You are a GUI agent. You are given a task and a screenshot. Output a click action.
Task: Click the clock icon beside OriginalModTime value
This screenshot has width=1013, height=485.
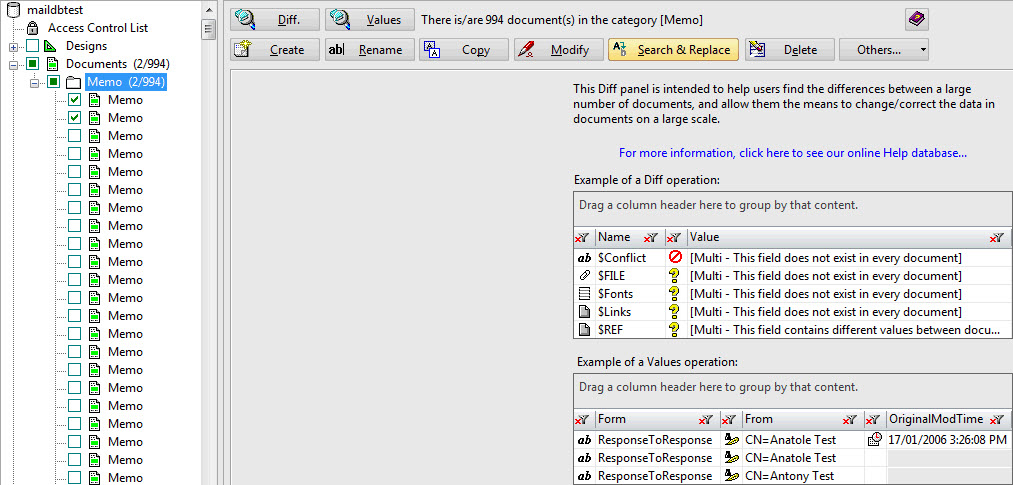pos(874,439)
